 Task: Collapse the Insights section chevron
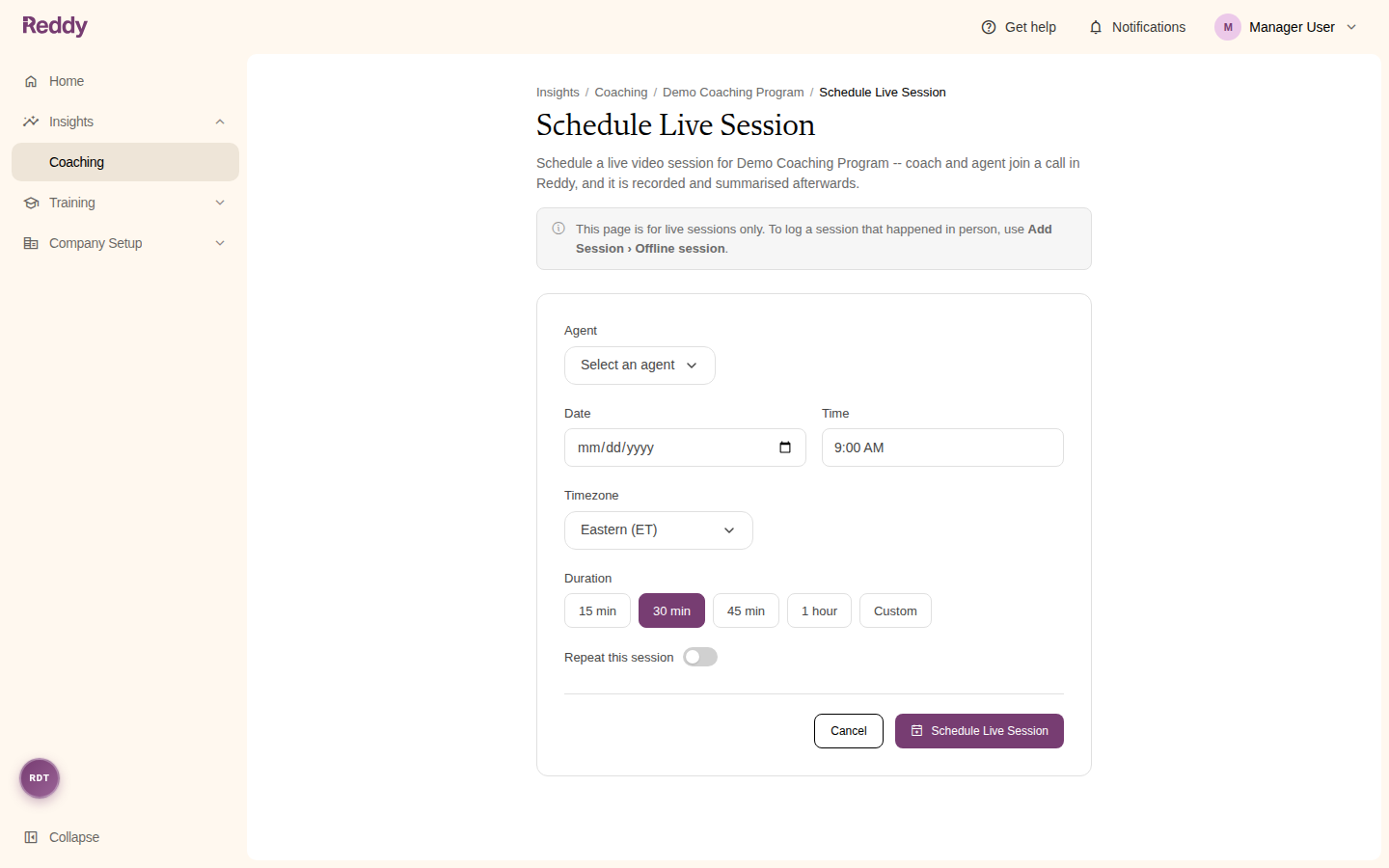coord(220,122)
